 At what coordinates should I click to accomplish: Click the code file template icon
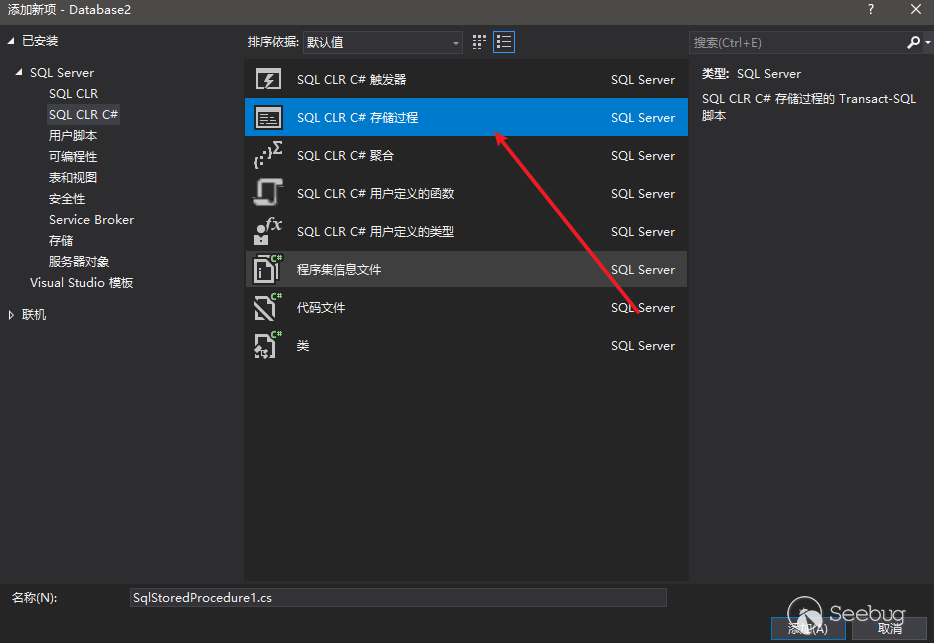pos(268,308)
